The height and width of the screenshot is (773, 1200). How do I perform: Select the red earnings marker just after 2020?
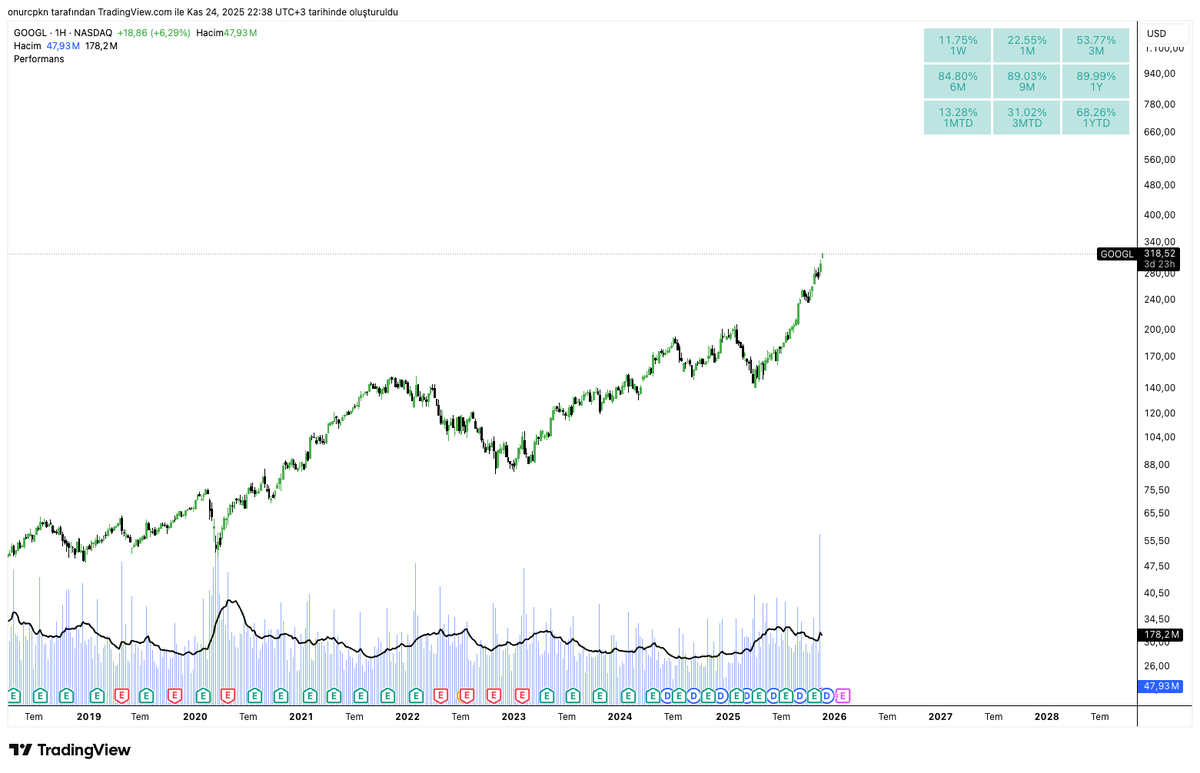pyautogui.click(x=227, y=695)
